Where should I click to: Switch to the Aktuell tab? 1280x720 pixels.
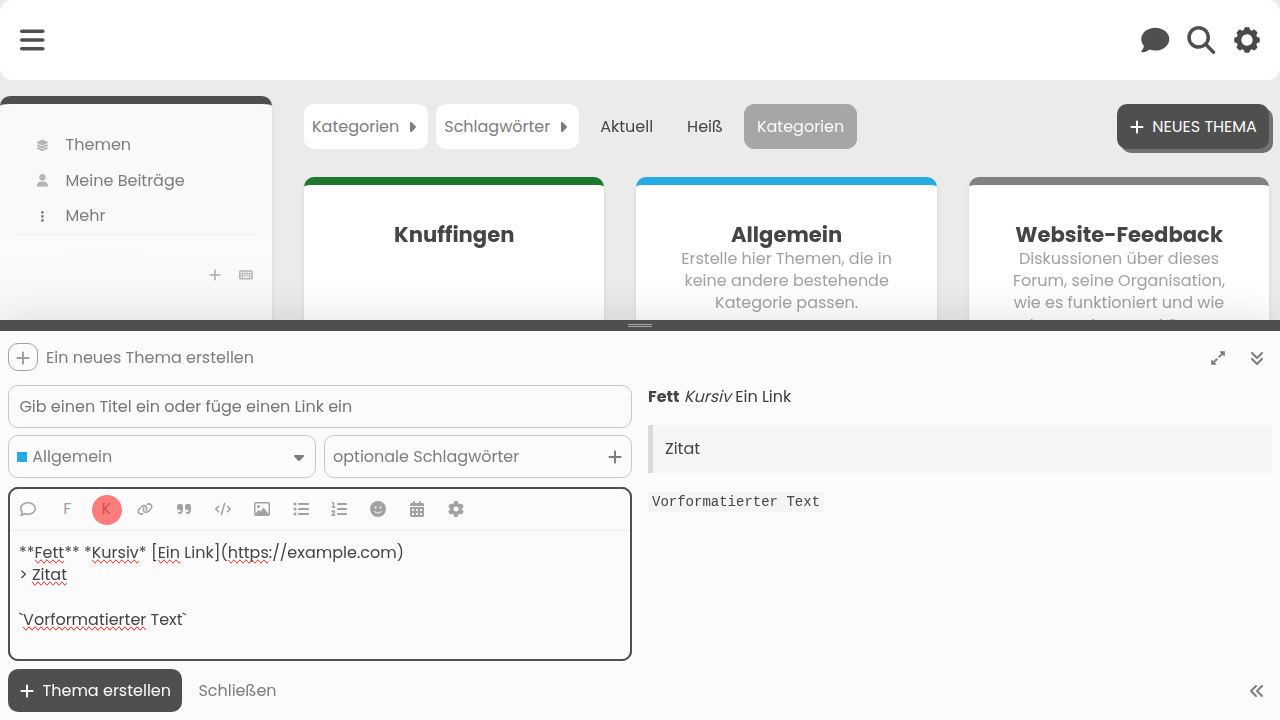[x=626, y=127]
